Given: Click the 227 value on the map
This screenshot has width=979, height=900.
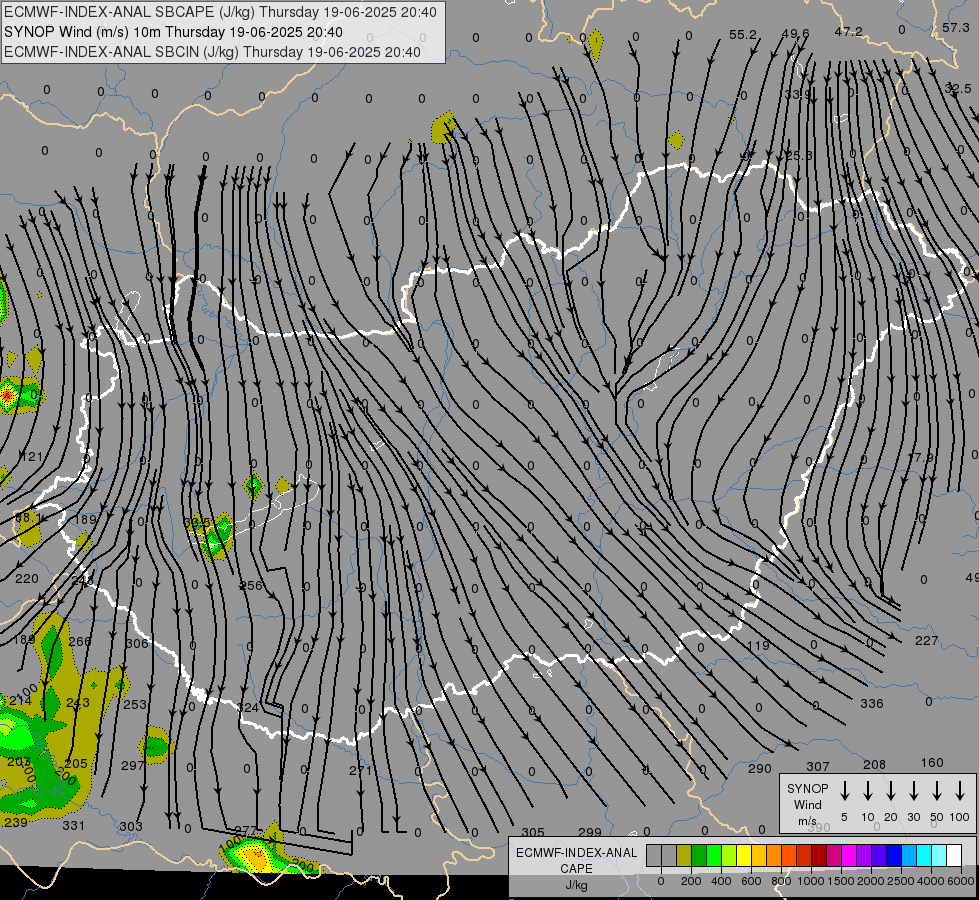Looking at the screenshot, I should pos(927,640).
